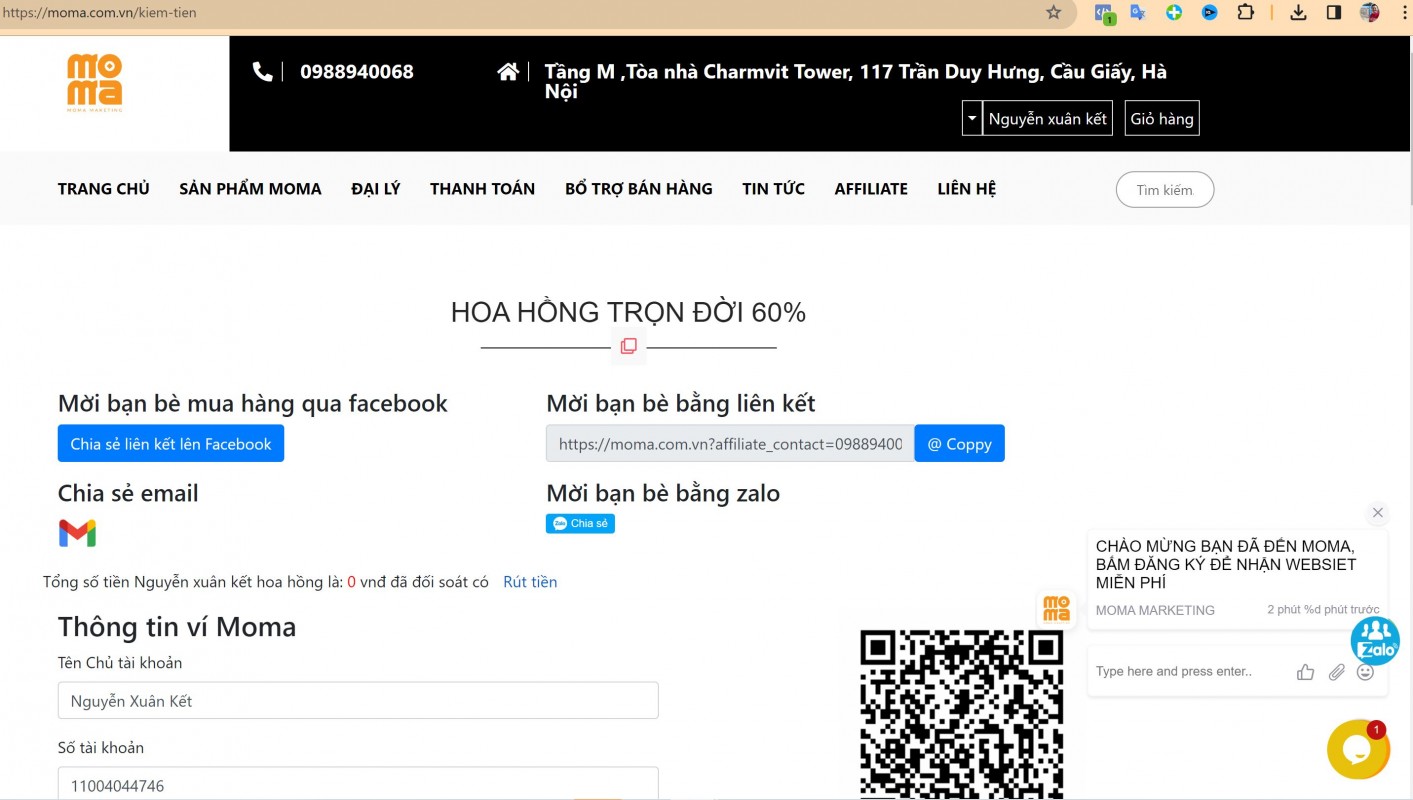Image resolution: width=1413 pixels, height=800 pixels.
Task: Click the Gmail icon under Chia sẻ email
Action: click(78, 533)
